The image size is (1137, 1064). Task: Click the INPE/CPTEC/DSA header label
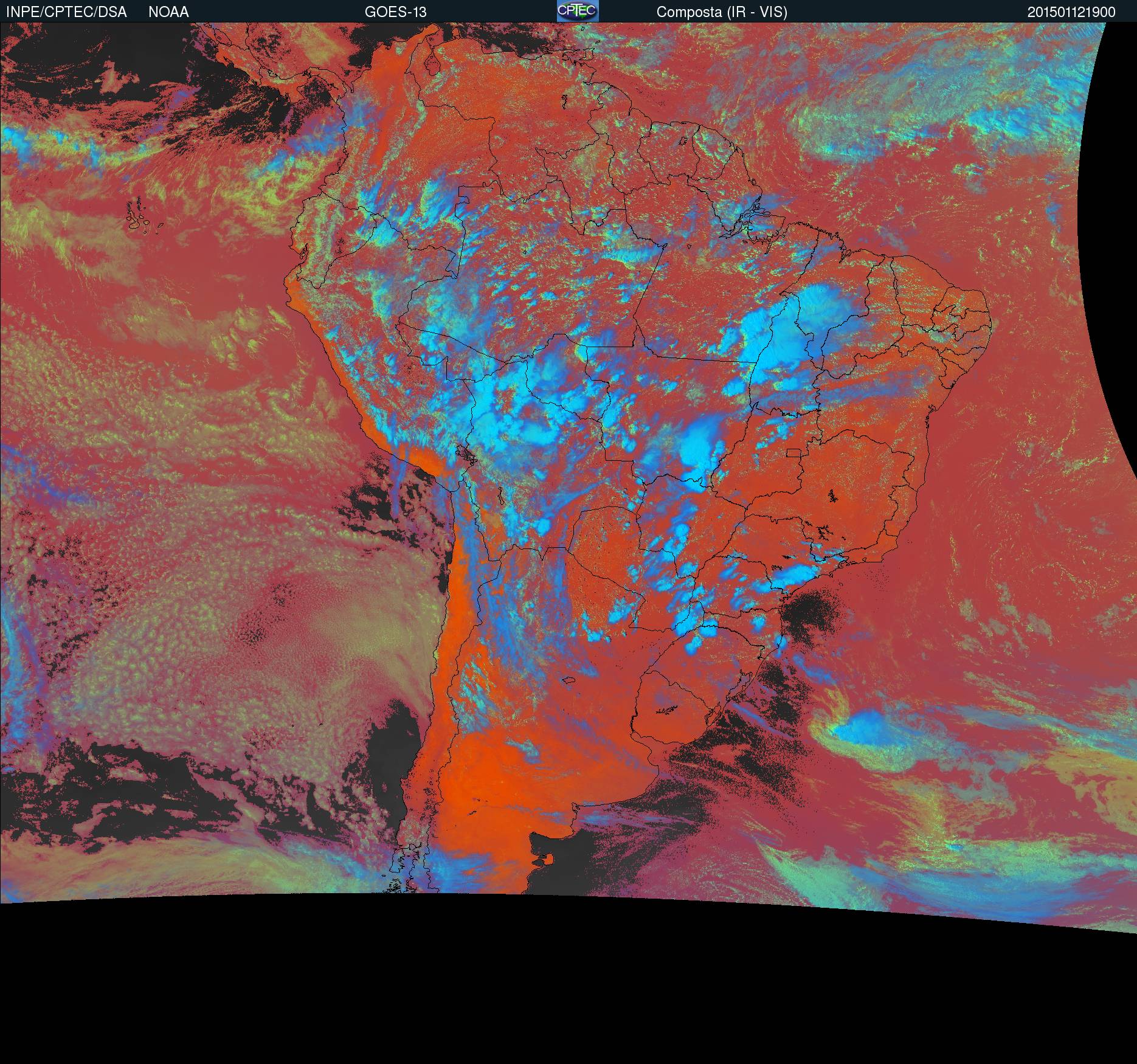tap(66, 12)
